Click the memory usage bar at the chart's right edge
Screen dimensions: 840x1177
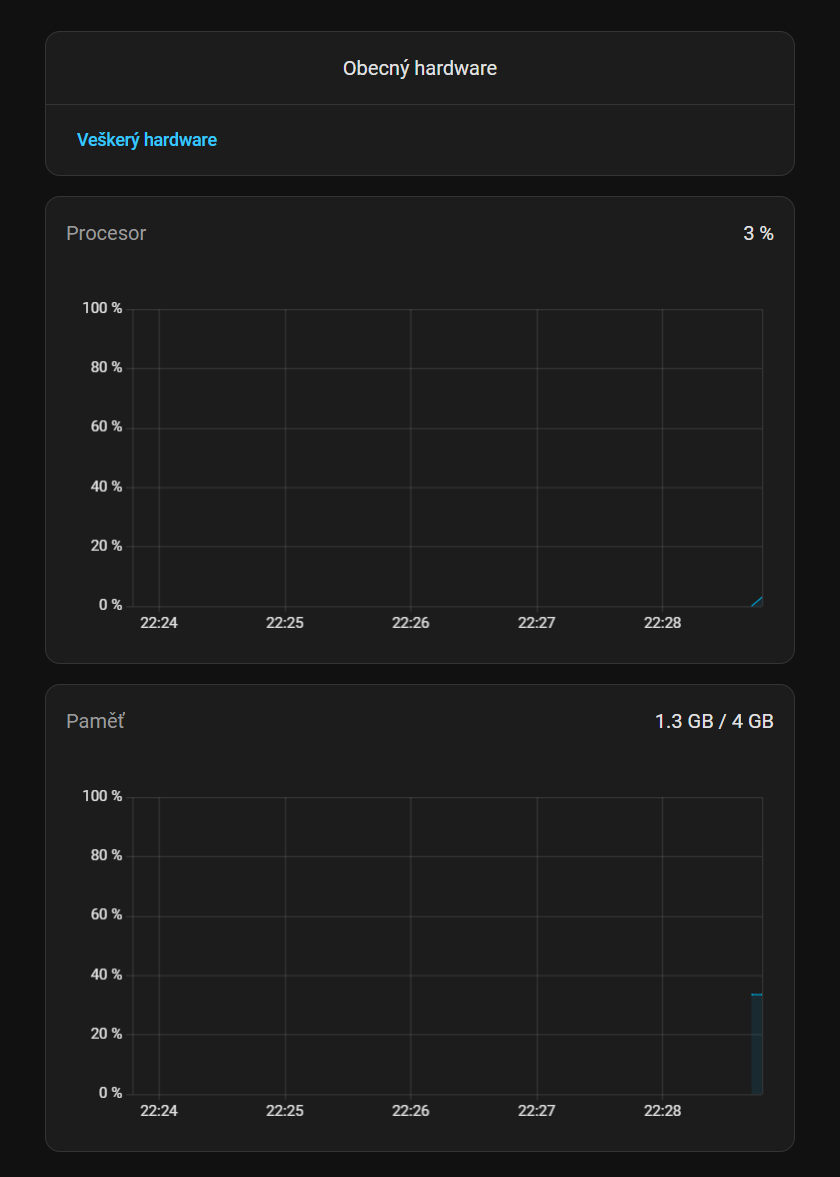tap(757, 1044)
